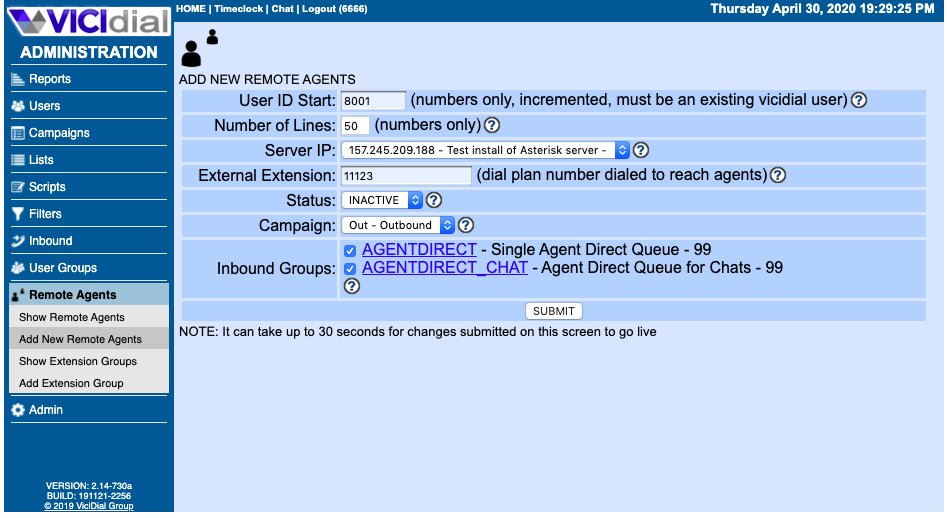Open help icon next to Campaign
The height and width of the screenshot is (518, 947).
click(466, 226)
